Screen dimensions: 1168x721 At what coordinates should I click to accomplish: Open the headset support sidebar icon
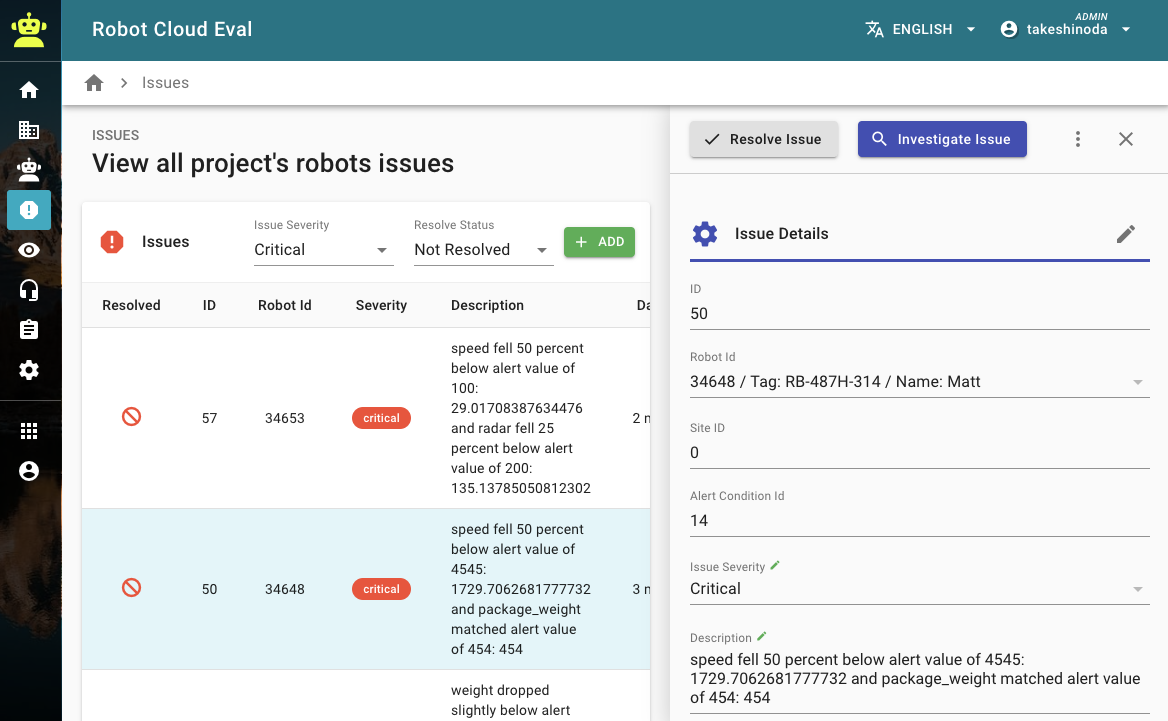(x=29, y=290)
